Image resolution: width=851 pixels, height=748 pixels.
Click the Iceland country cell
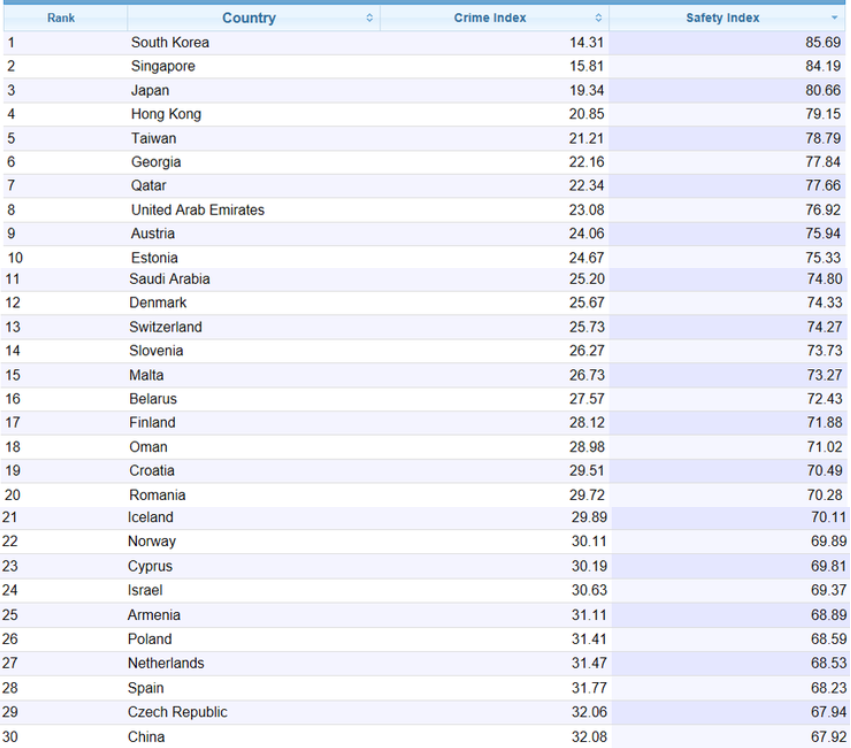pos(150,517)
